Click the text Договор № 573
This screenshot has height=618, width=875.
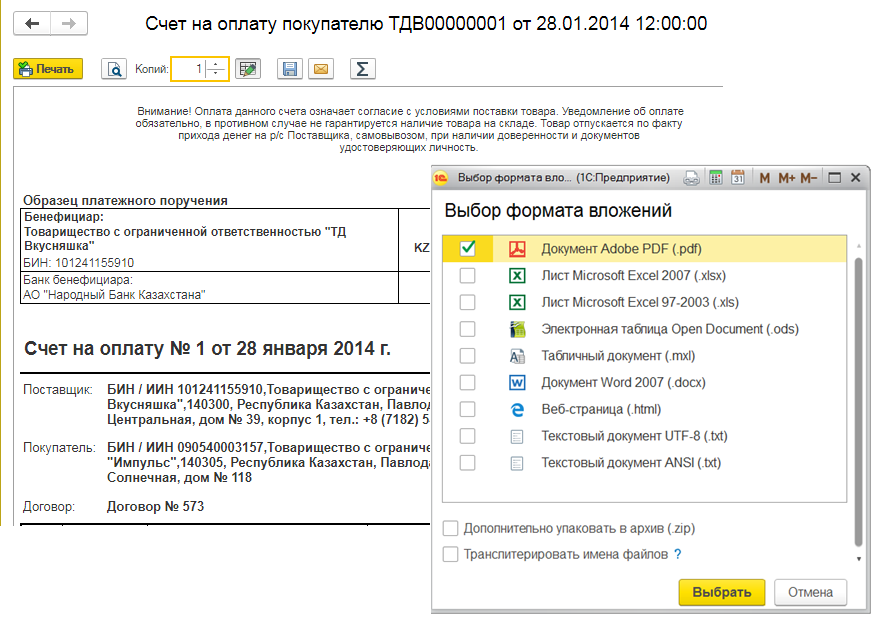click(x=155, y=506)
